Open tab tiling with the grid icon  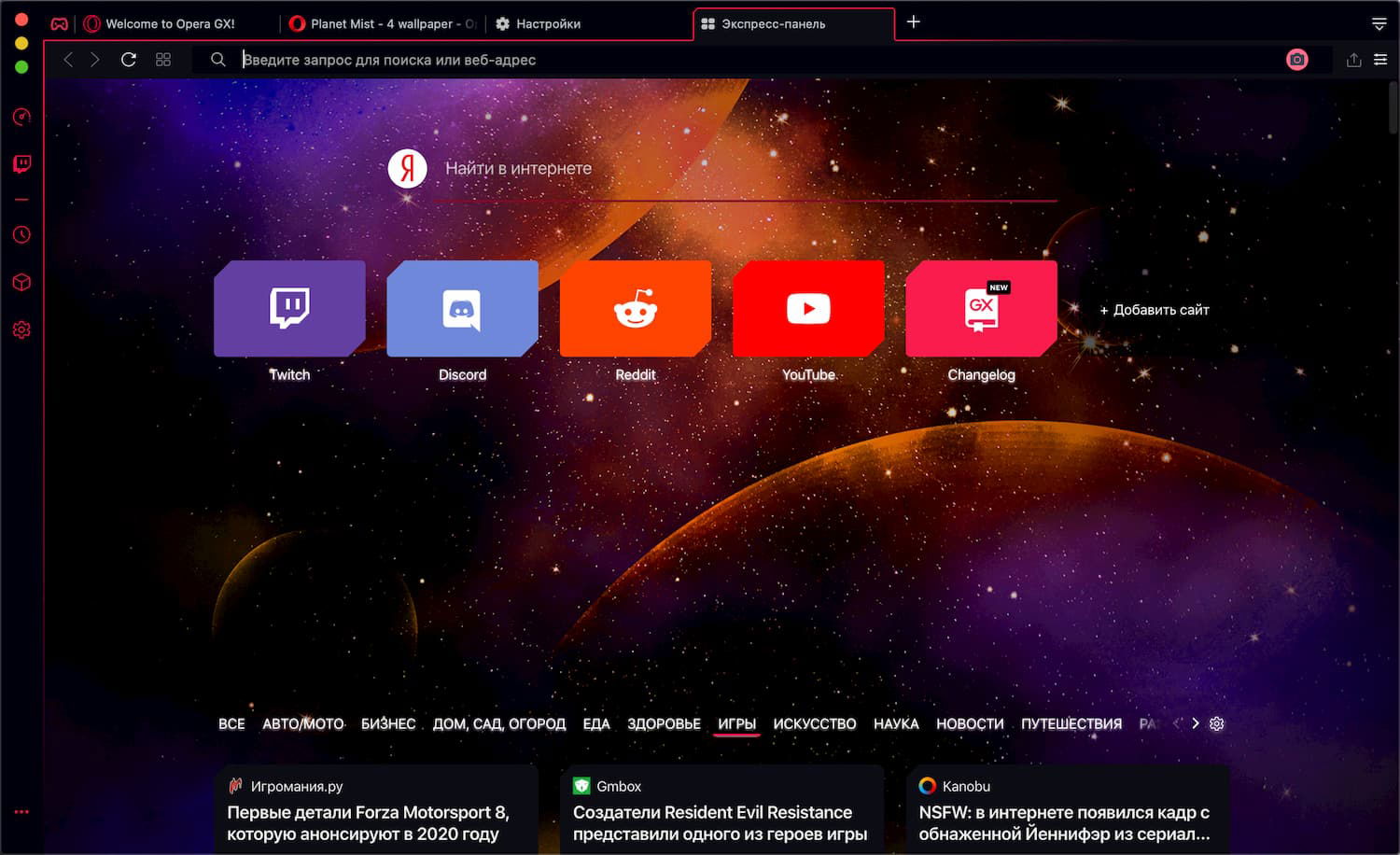[x=163, y=59]
